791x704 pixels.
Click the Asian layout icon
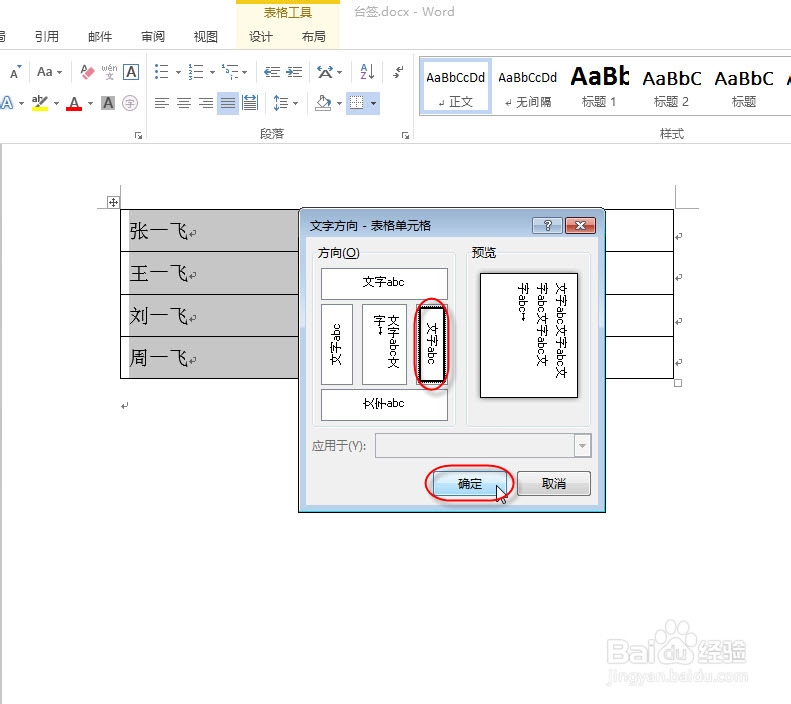[325, 72]
